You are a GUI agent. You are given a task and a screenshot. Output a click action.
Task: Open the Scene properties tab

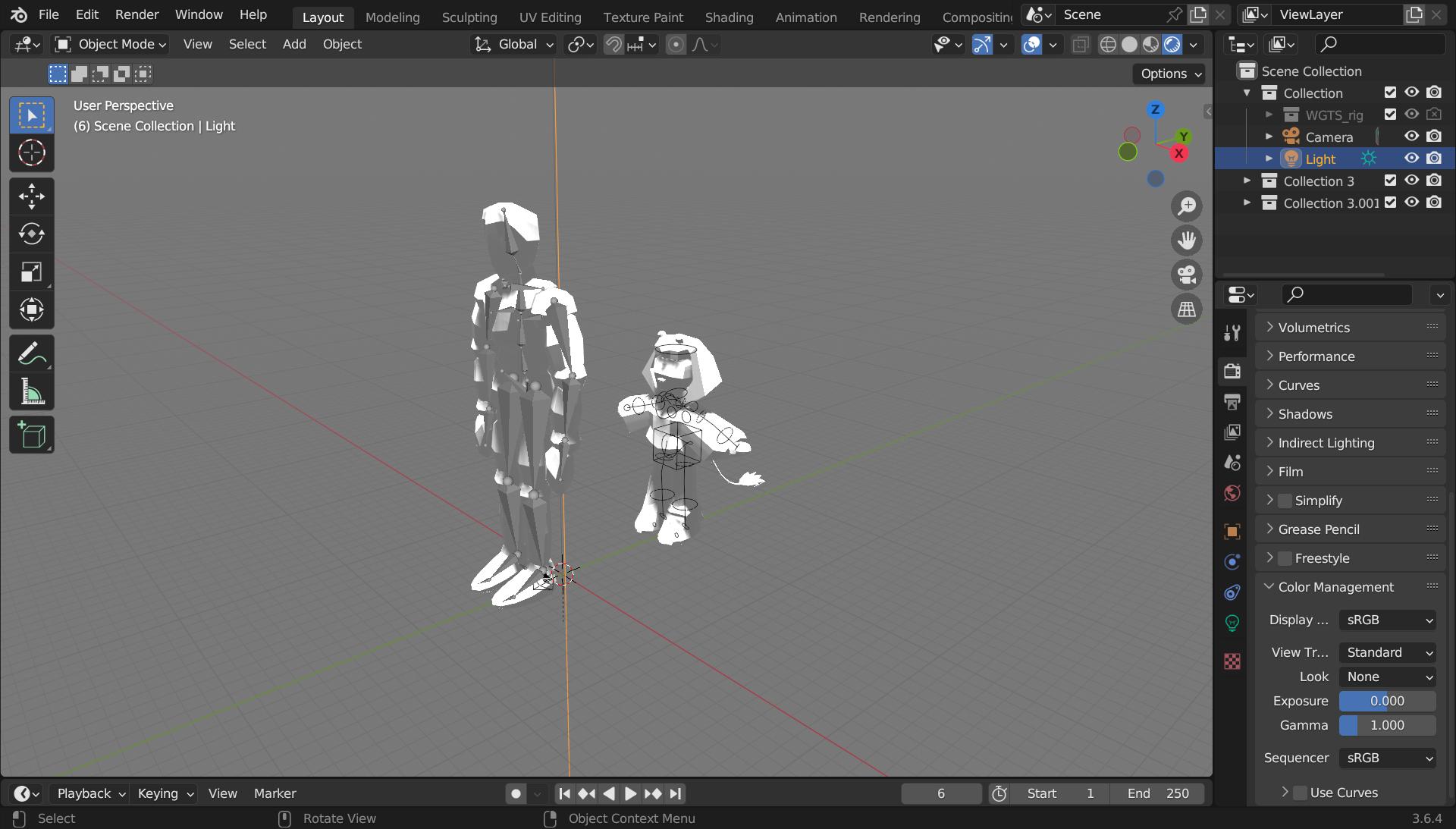click(1232, 463)
